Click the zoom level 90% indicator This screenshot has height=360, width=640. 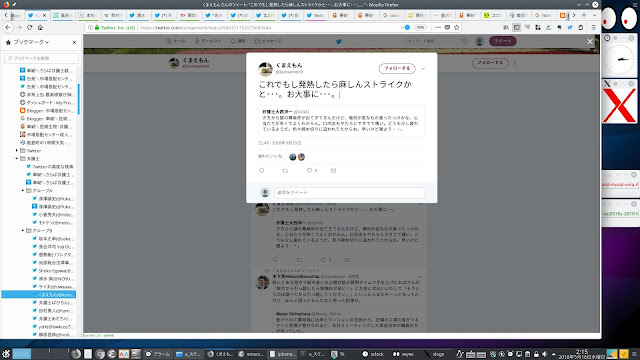[x=420, y=27]
